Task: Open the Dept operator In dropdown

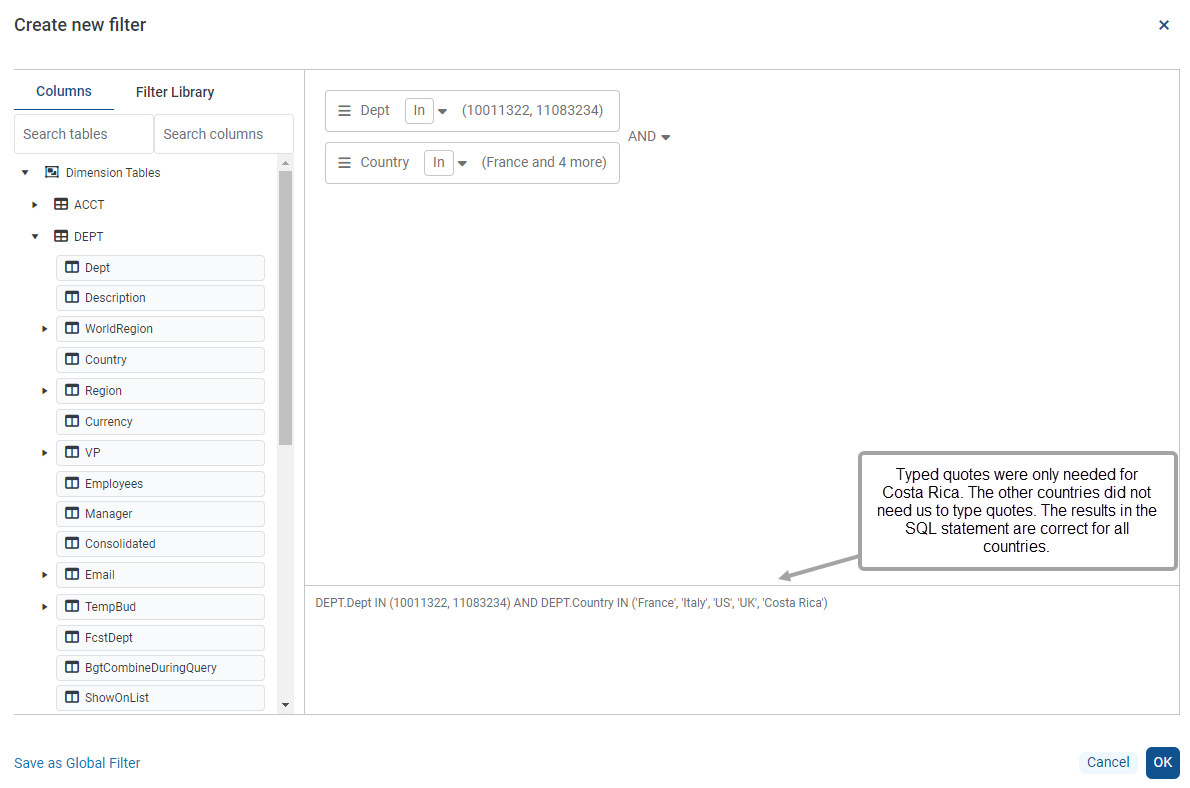Action: (442, 111)
